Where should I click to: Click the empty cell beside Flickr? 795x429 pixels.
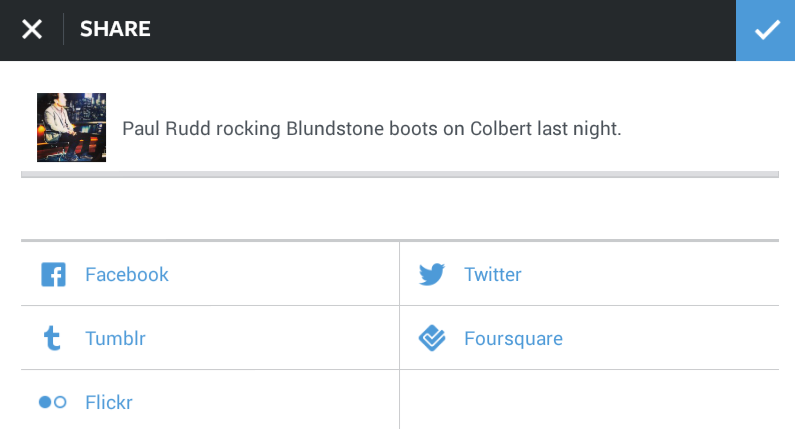[589, 402]
